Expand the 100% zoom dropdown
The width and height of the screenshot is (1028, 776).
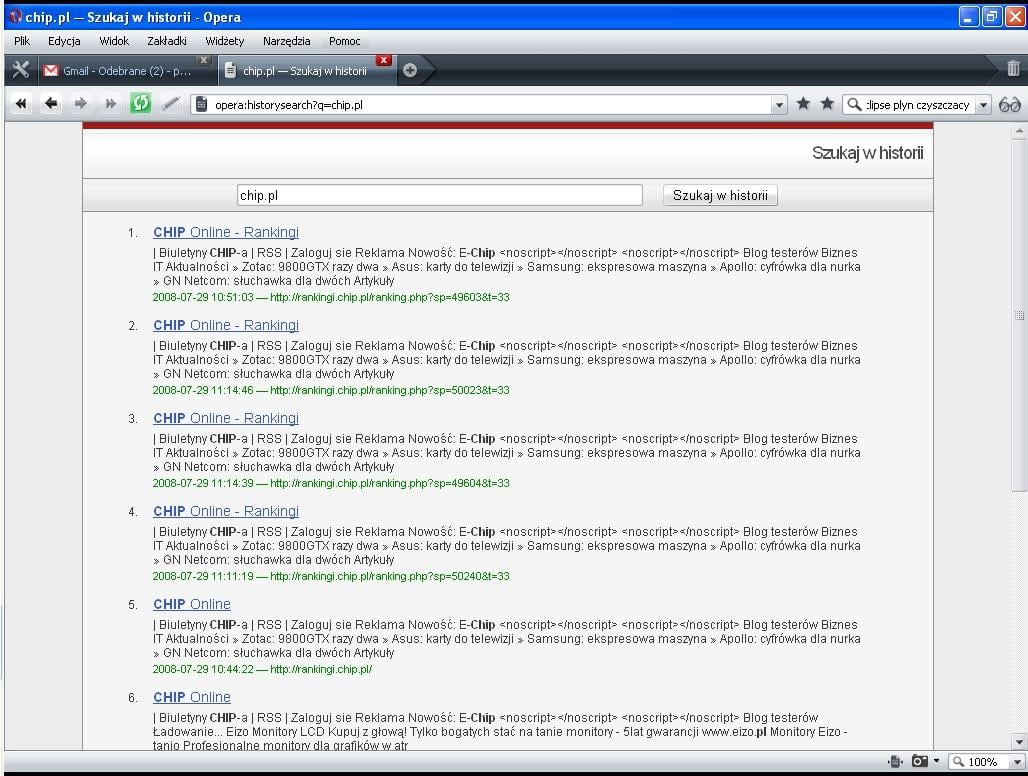1017,762
